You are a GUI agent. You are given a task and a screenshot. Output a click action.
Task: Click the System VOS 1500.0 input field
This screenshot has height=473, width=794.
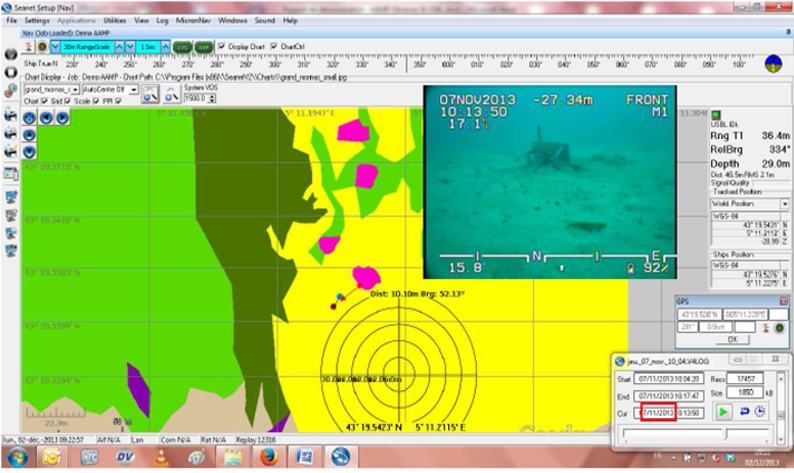tap(196, 98)
